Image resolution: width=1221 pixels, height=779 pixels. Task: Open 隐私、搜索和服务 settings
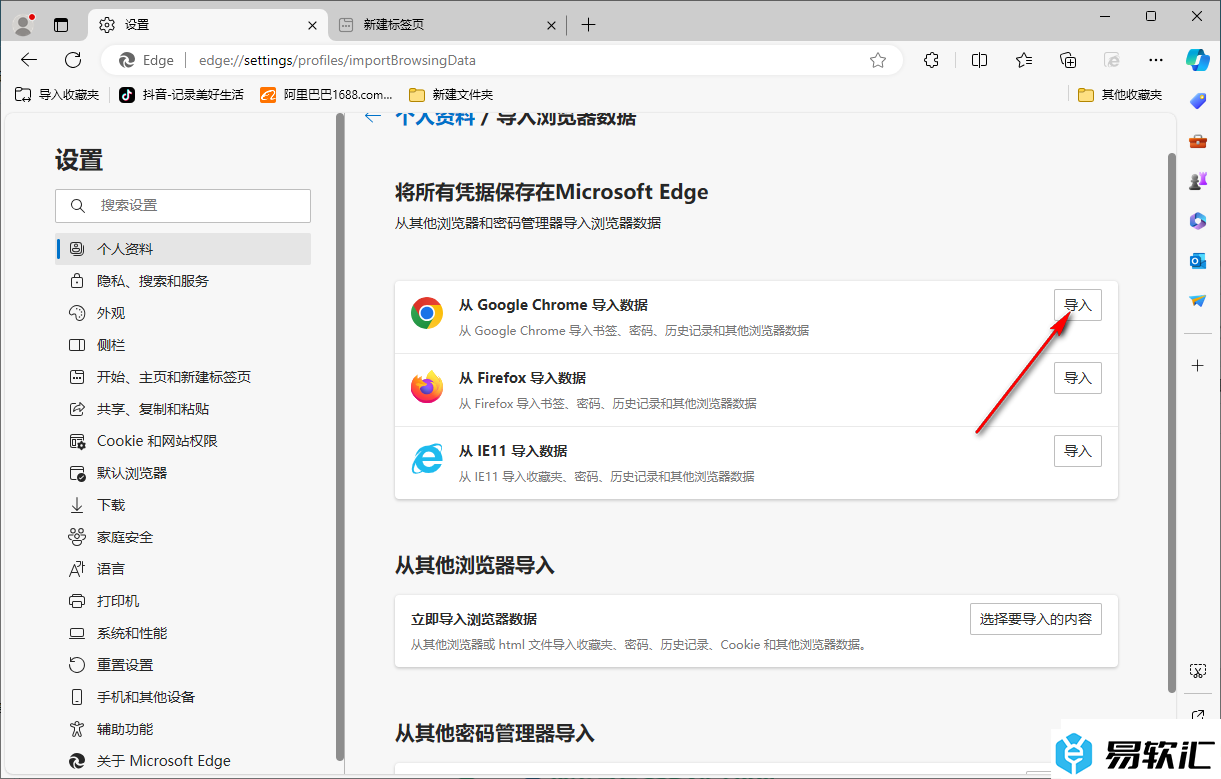tap(183, 281)
